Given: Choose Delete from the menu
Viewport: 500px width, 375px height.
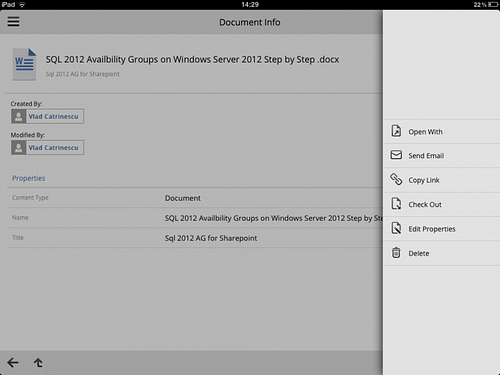Looking at the screenshot, I should click(x=441, y=253).
